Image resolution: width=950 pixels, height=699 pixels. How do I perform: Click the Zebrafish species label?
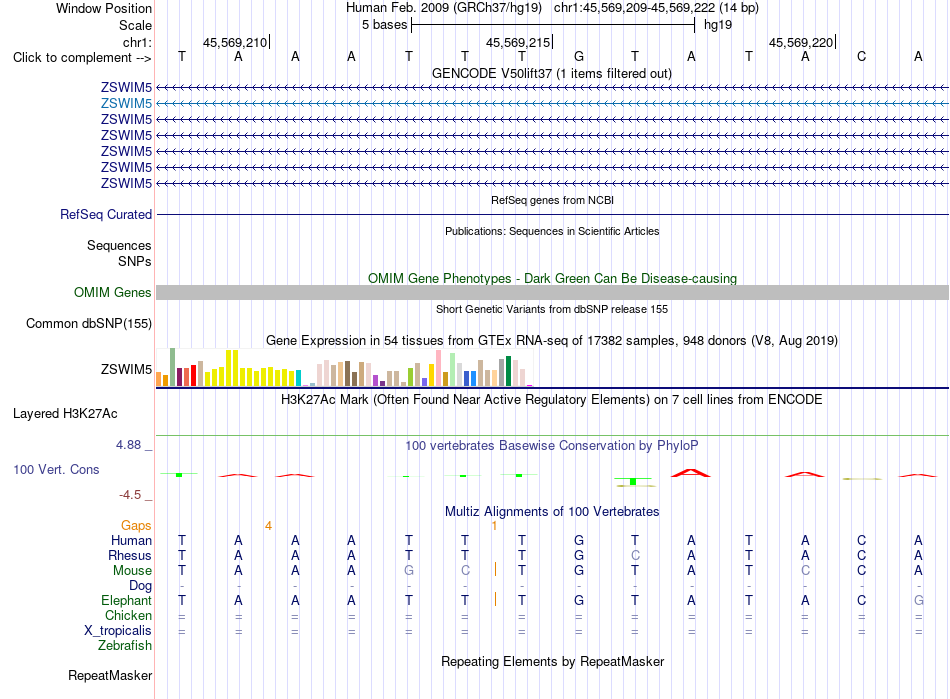tap(125, 646)
